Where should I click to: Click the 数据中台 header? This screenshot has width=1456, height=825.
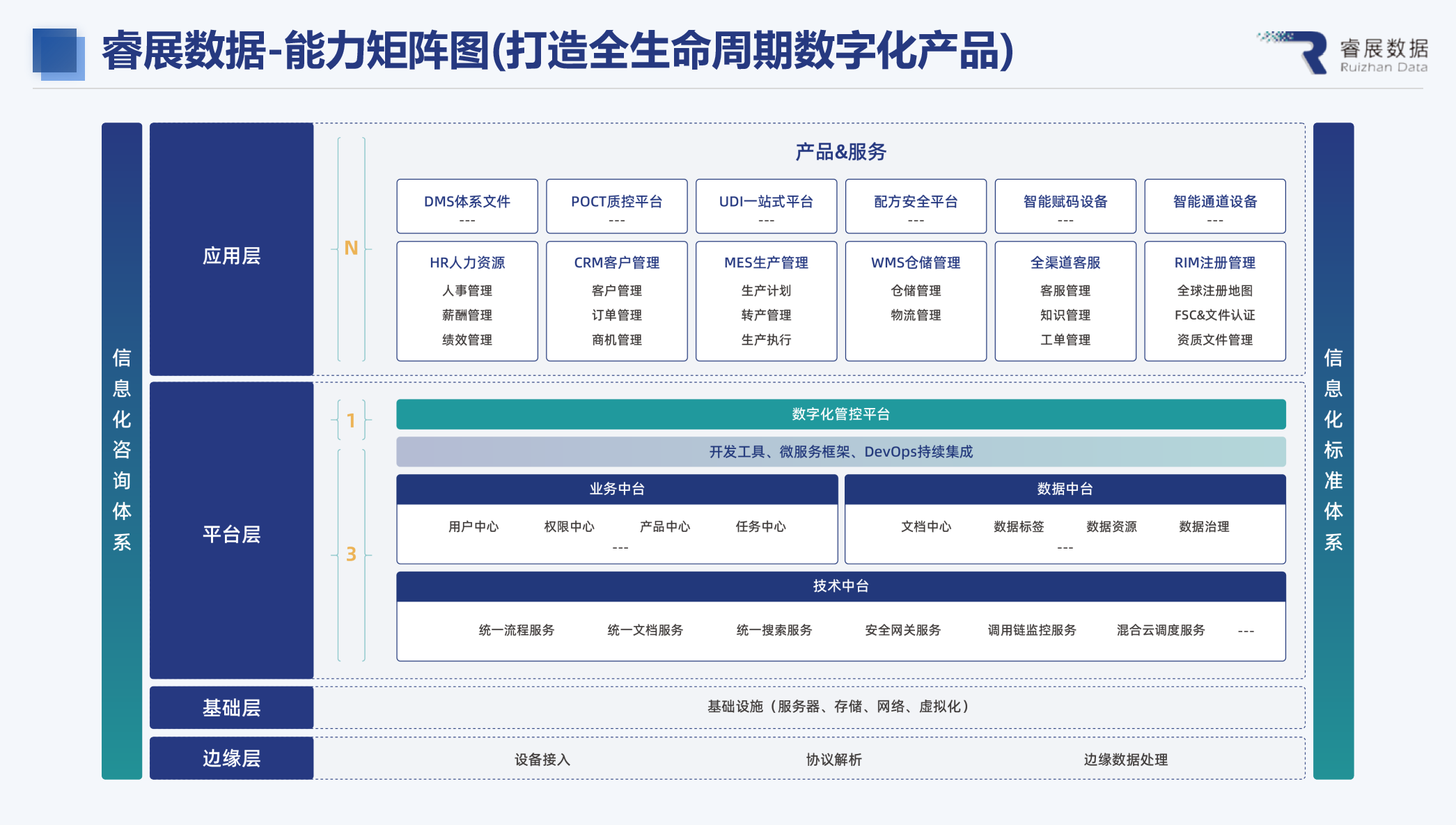1065,489
